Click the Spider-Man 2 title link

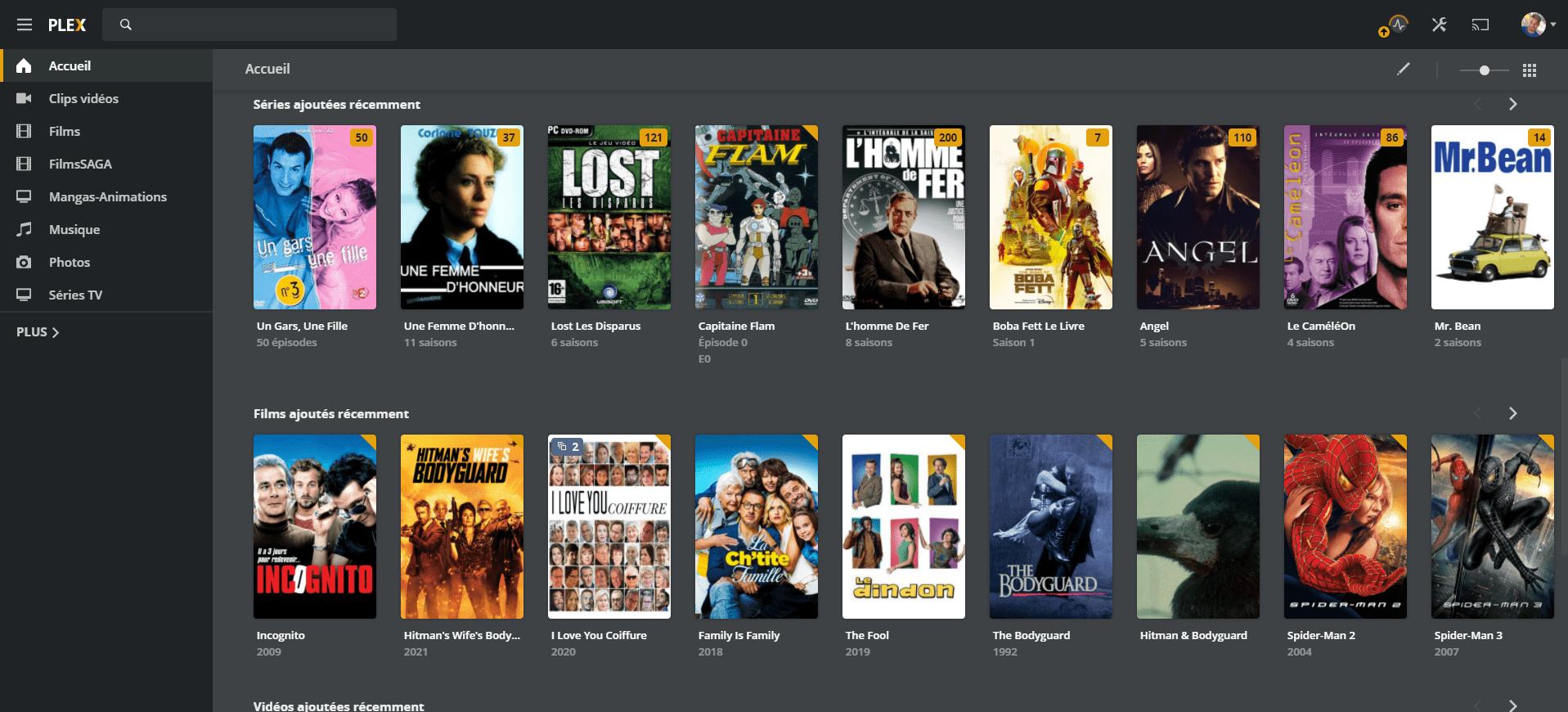[x=1320, y=635]
